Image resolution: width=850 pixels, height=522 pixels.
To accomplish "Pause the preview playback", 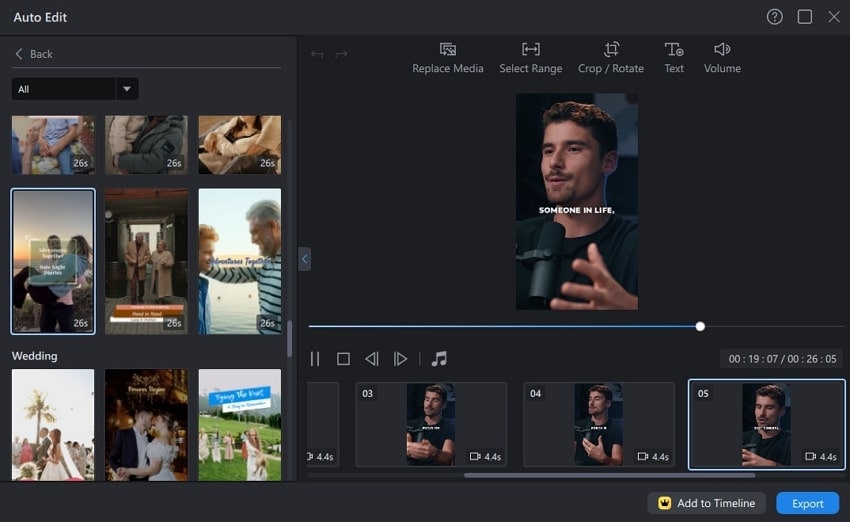I will click(315, 359).
